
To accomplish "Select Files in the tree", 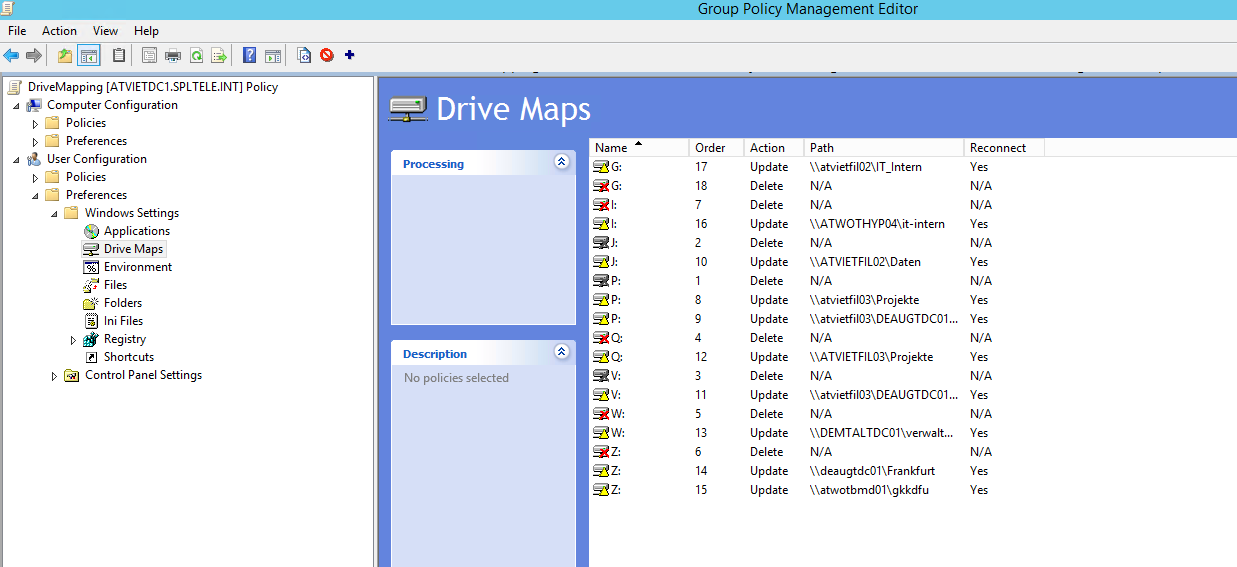I will tap(115, 285).
